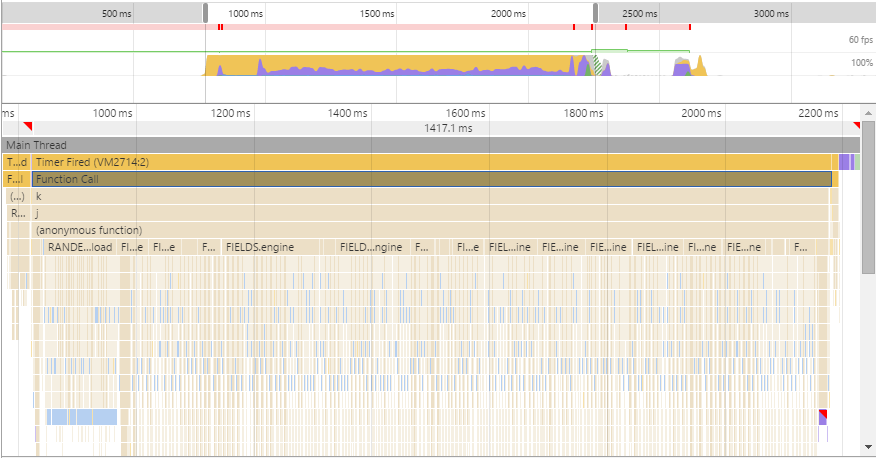Select the RANDE...load flame block

(x=80, y=247)
